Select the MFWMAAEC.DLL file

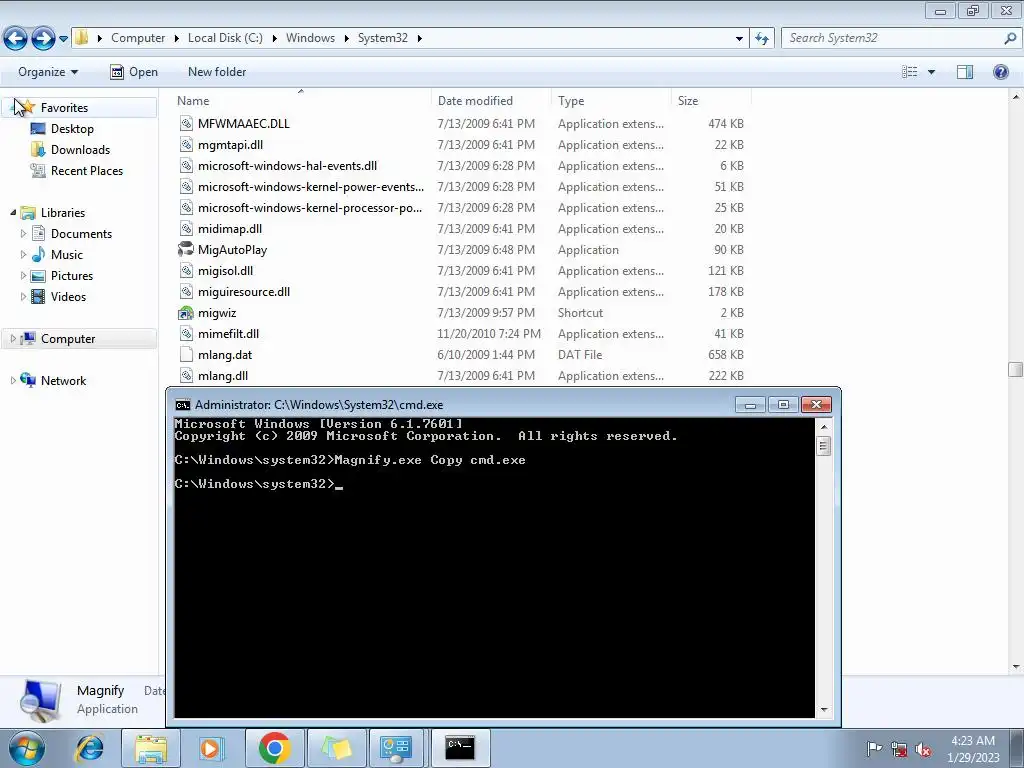click(244, 123)
